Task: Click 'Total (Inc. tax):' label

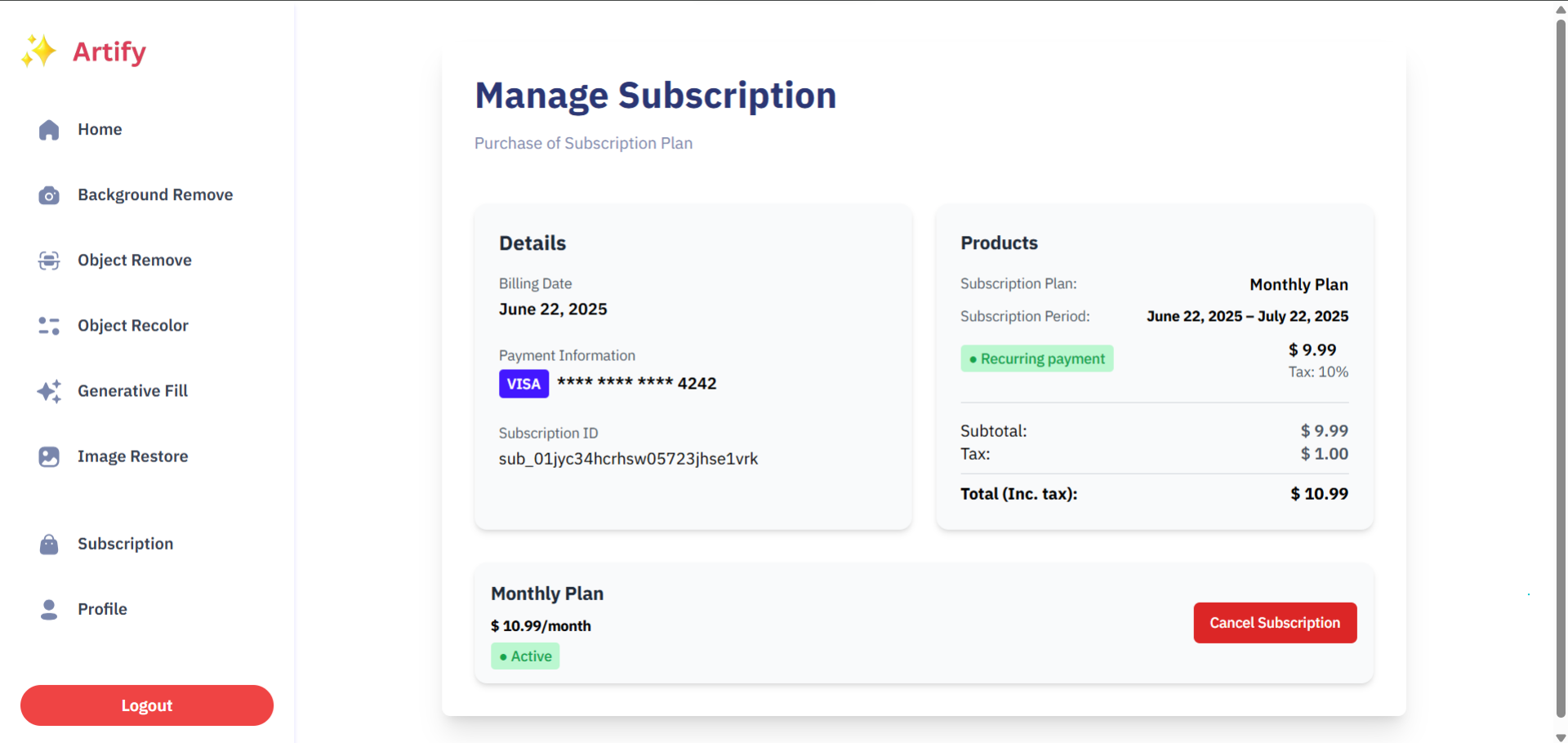Action: [1019, 494]
